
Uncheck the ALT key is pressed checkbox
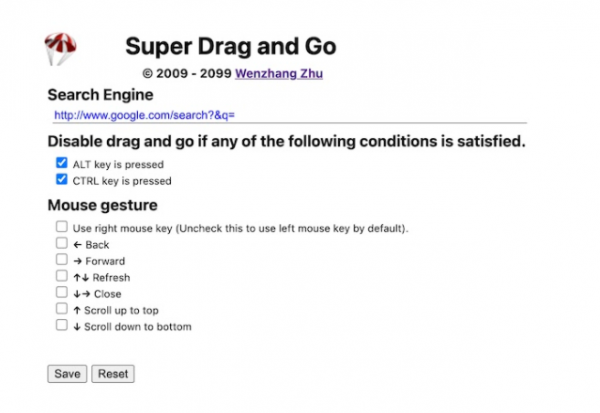click(x=62, y=162)
